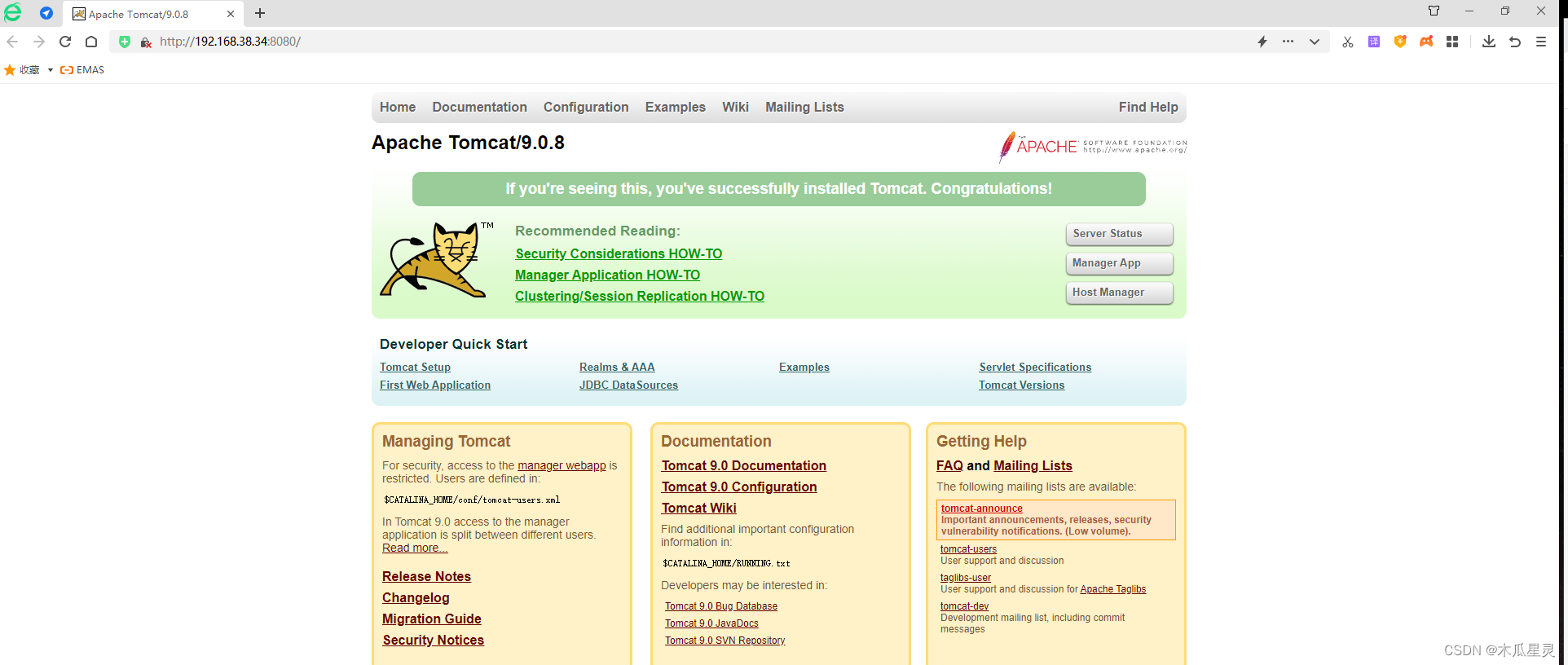The height and width of the screenshot is (665, 1568).
Task: Click the Tomcat cat logo image
Action: point(437,260)
